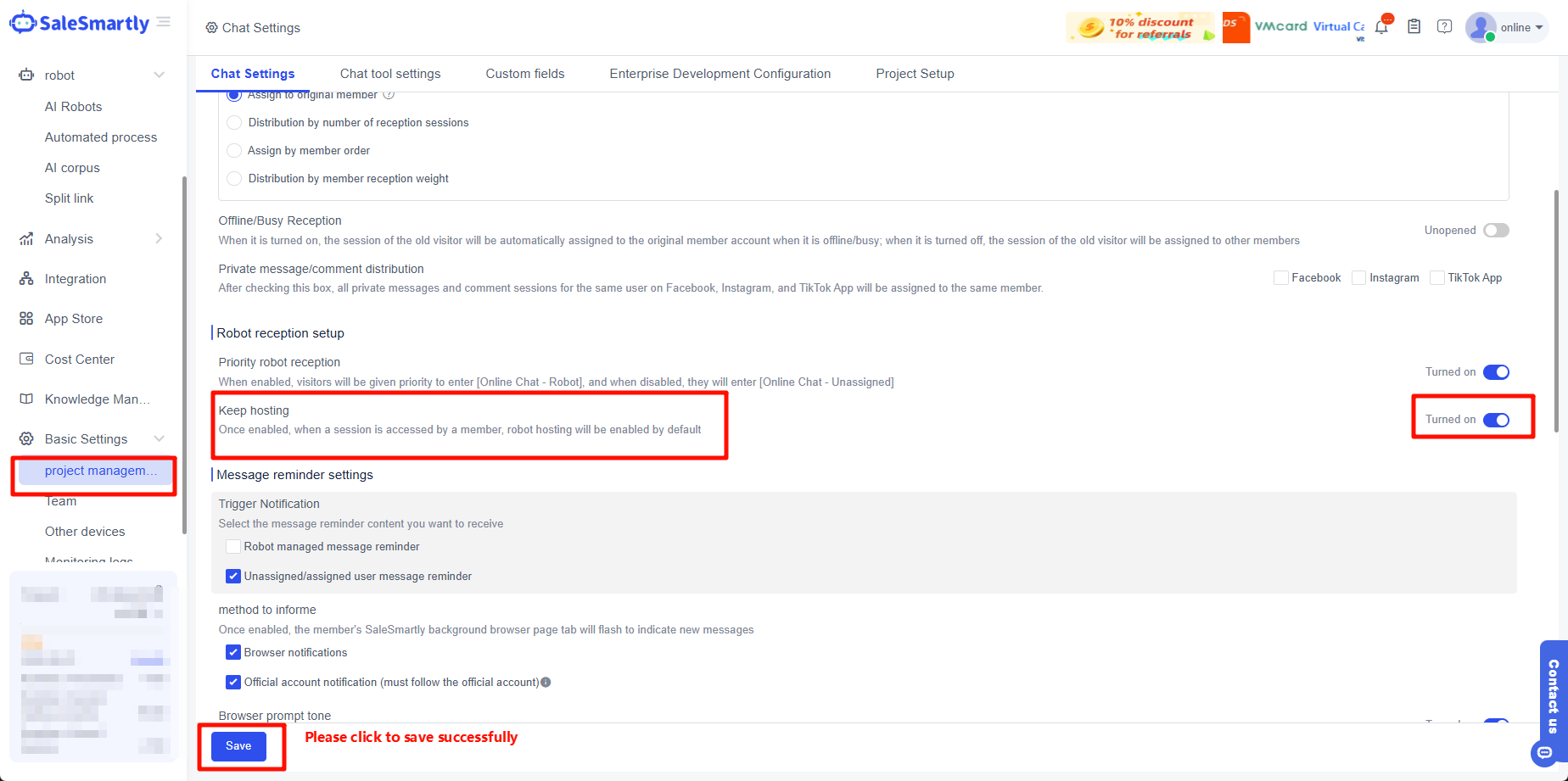Click the Analysis chart icon
Image resolution: width=1568 pixels, height=781 pixels.
click(26, 239)
